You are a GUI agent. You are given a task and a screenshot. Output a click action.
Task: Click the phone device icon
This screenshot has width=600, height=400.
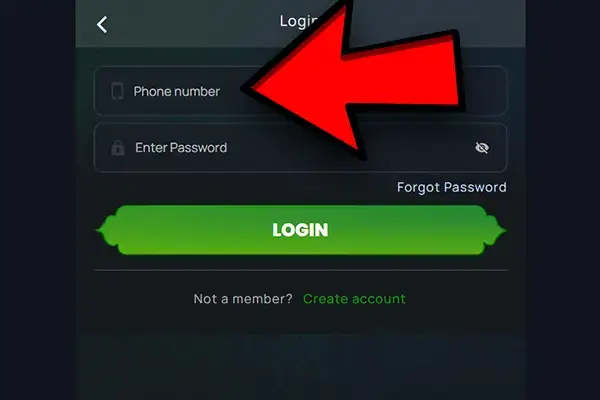tap(117, 91)
